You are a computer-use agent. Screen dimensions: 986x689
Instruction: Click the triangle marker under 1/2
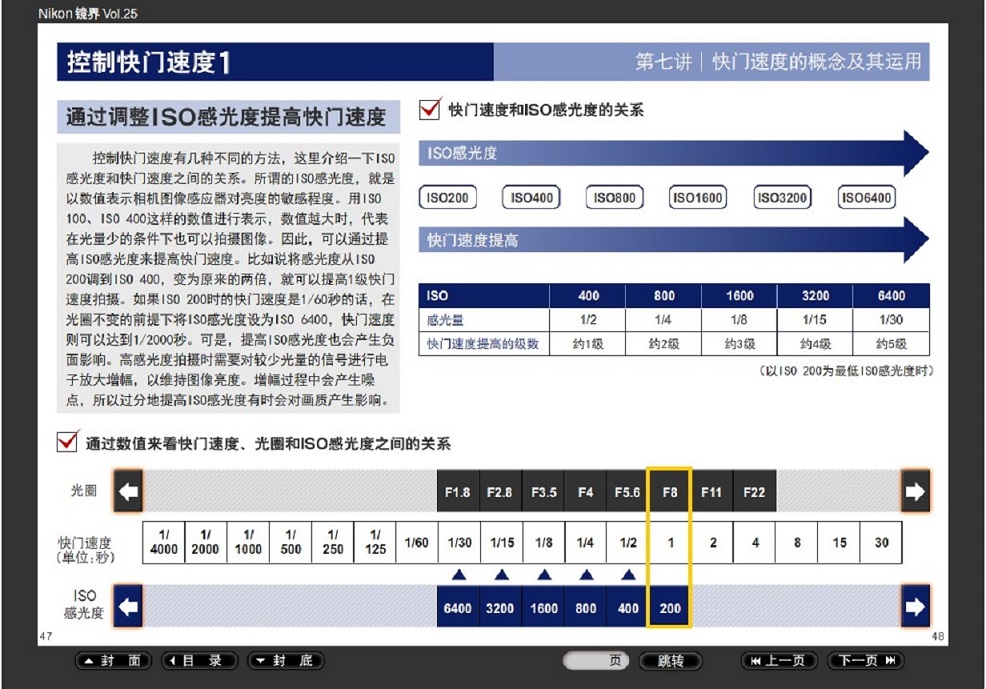pos(628,575)
